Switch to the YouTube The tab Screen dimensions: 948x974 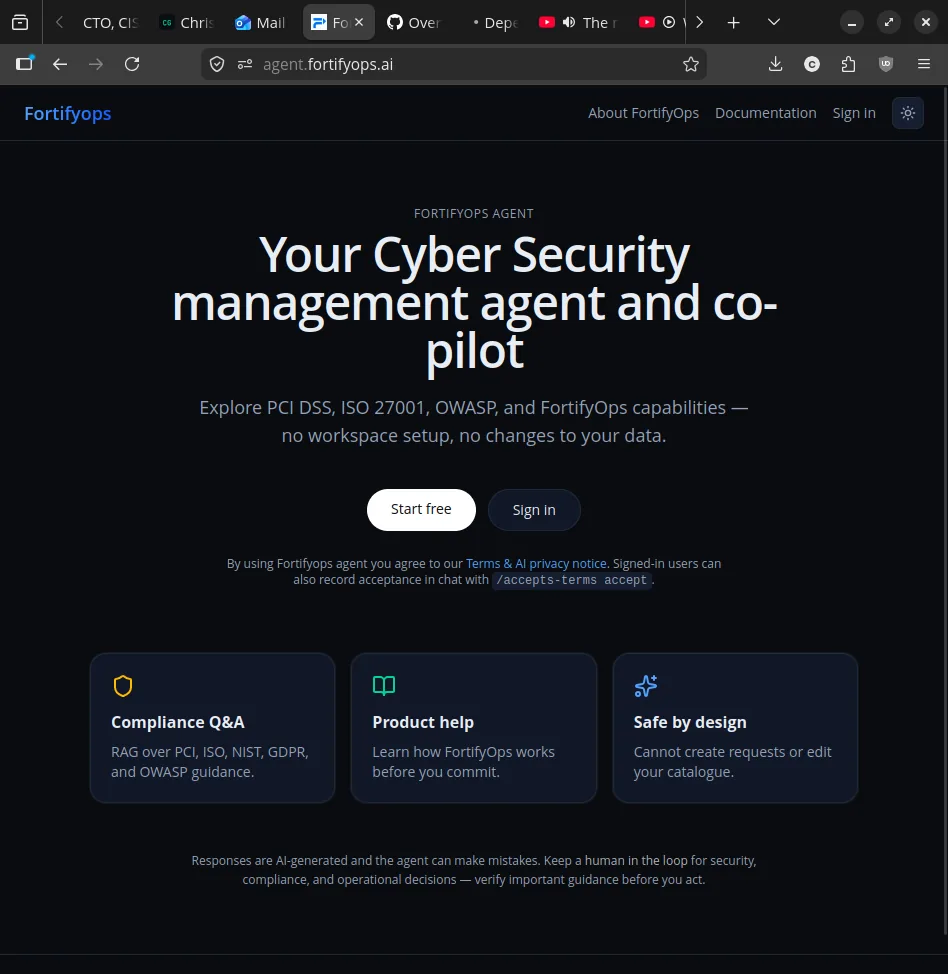pos(598,23)
